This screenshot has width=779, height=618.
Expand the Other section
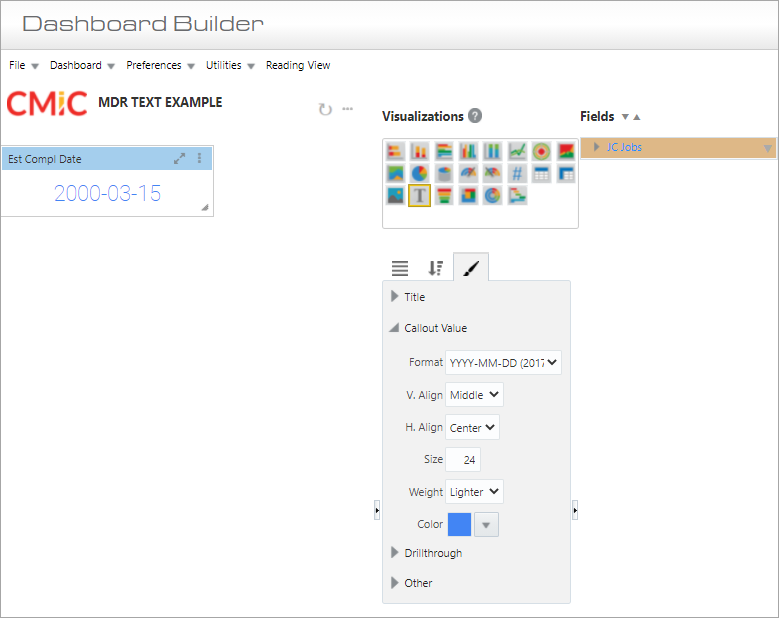point(394,583)
